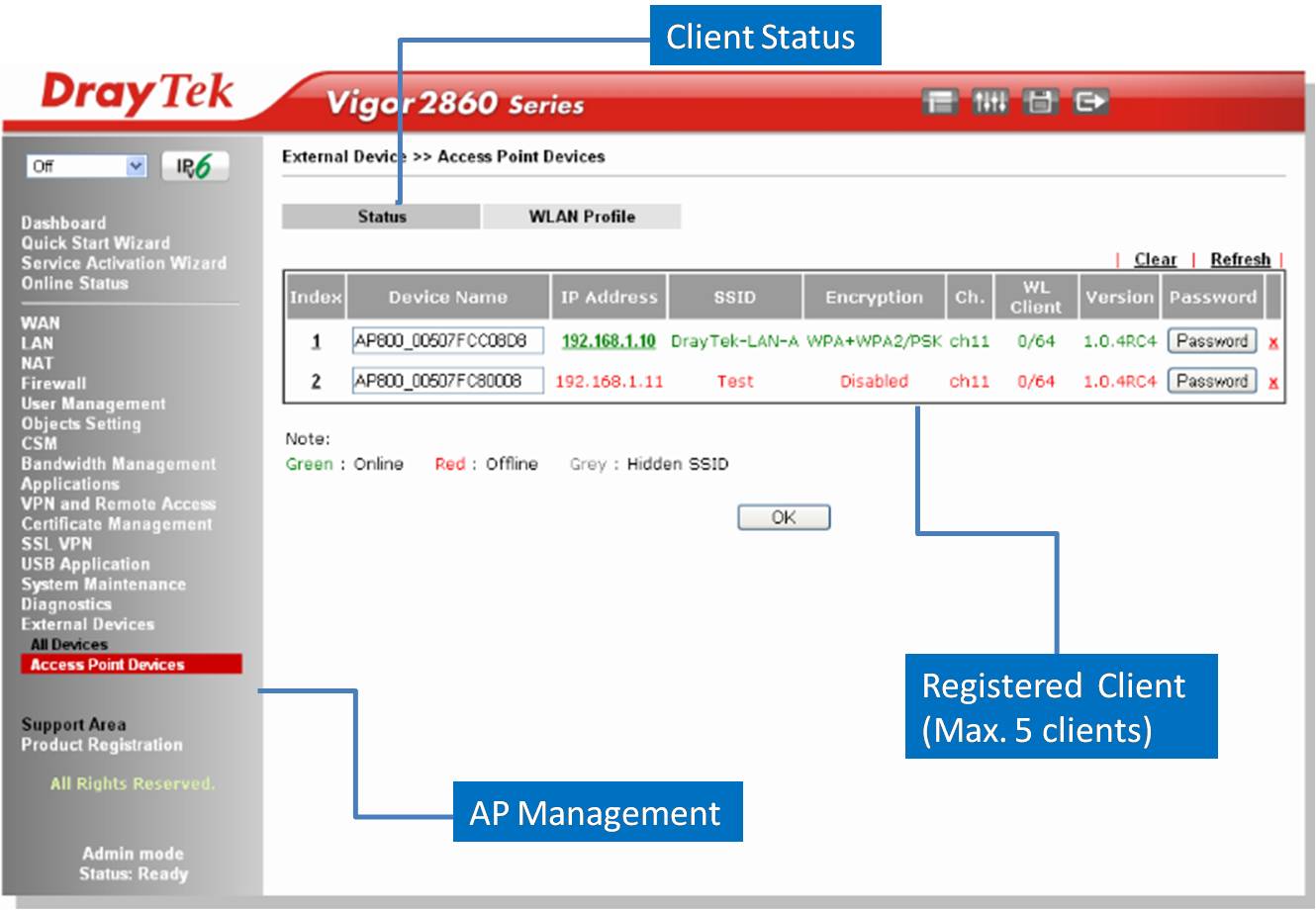Screen dimensions: 1316x910
Task: Click the Refresh link
Action: pyautogui.click(x=1239, y=259)
